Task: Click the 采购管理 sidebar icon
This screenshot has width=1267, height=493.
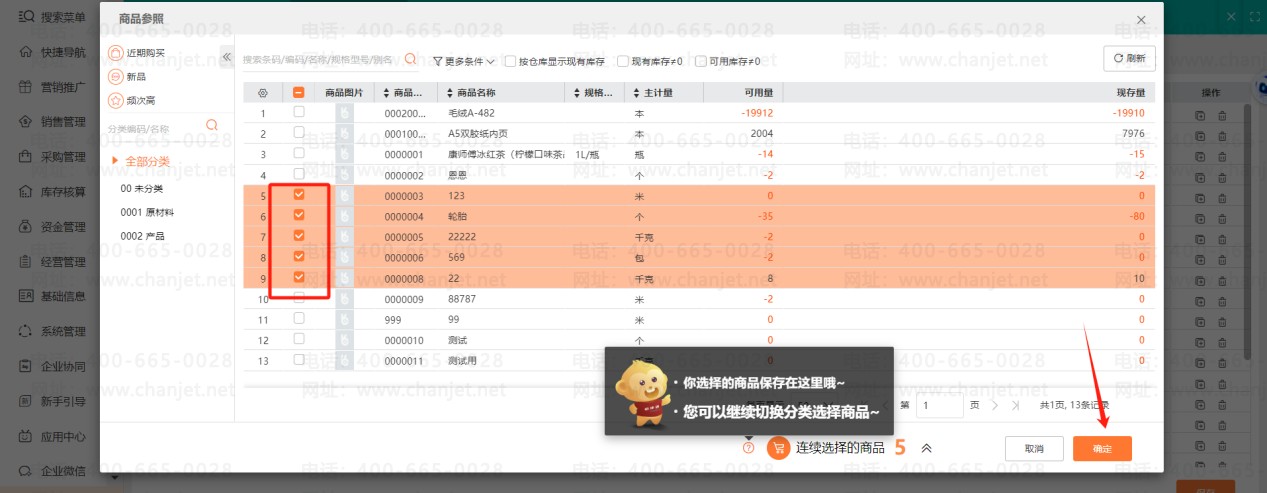Action: (27, 157)
